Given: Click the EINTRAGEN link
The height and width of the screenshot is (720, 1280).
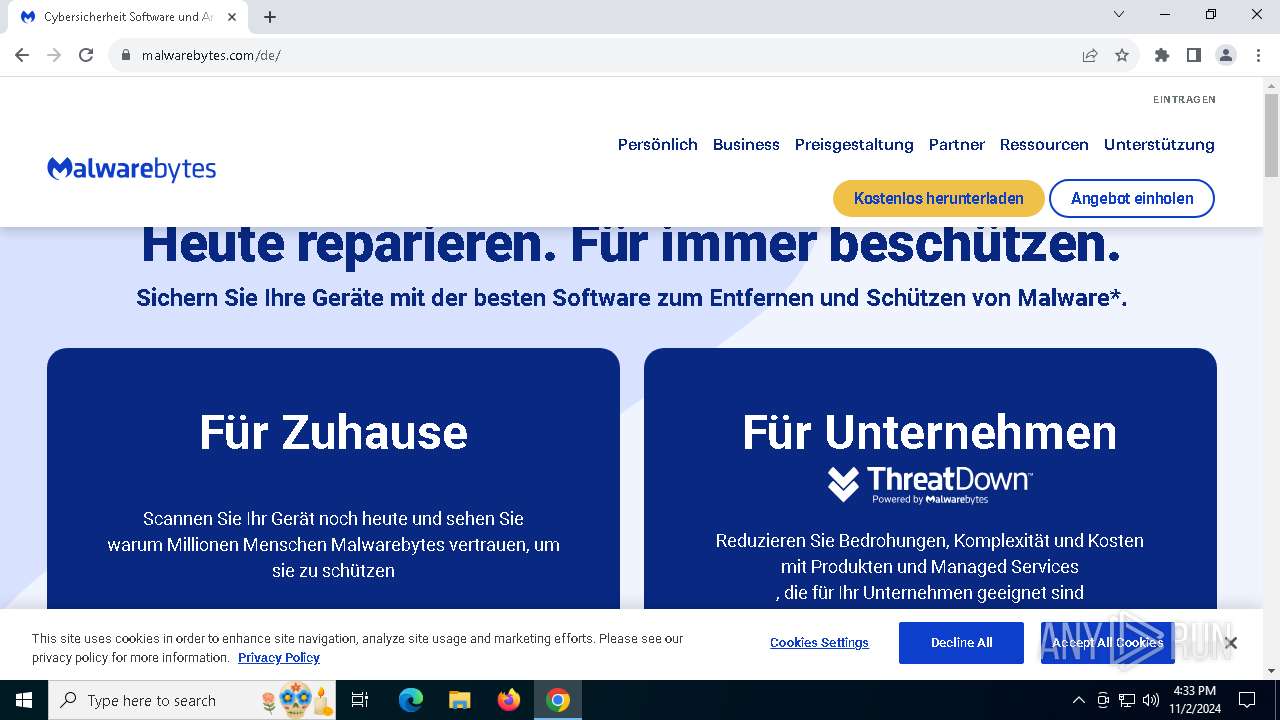Looking at the screenshot, I should (1184, 100).
